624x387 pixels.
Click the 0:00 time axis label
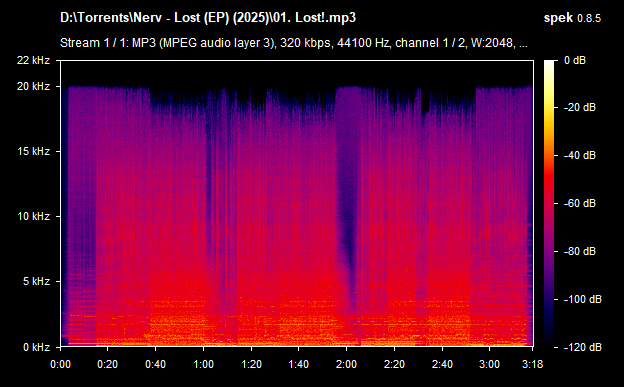(61, 364)
